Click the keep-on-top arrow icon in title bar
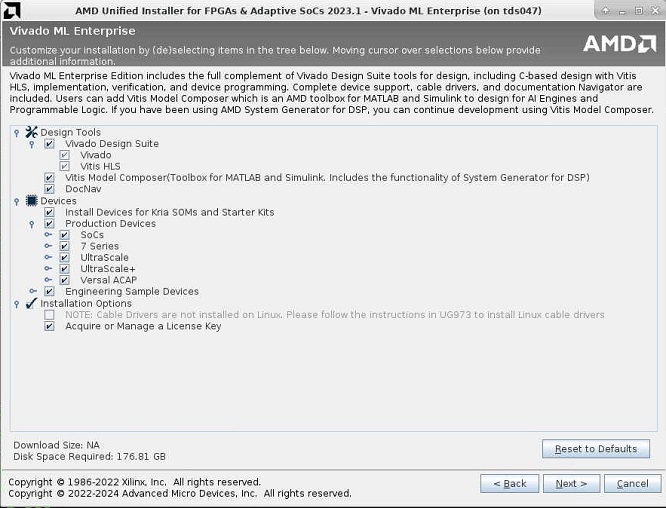666x508 pixels. pos(605,10)
